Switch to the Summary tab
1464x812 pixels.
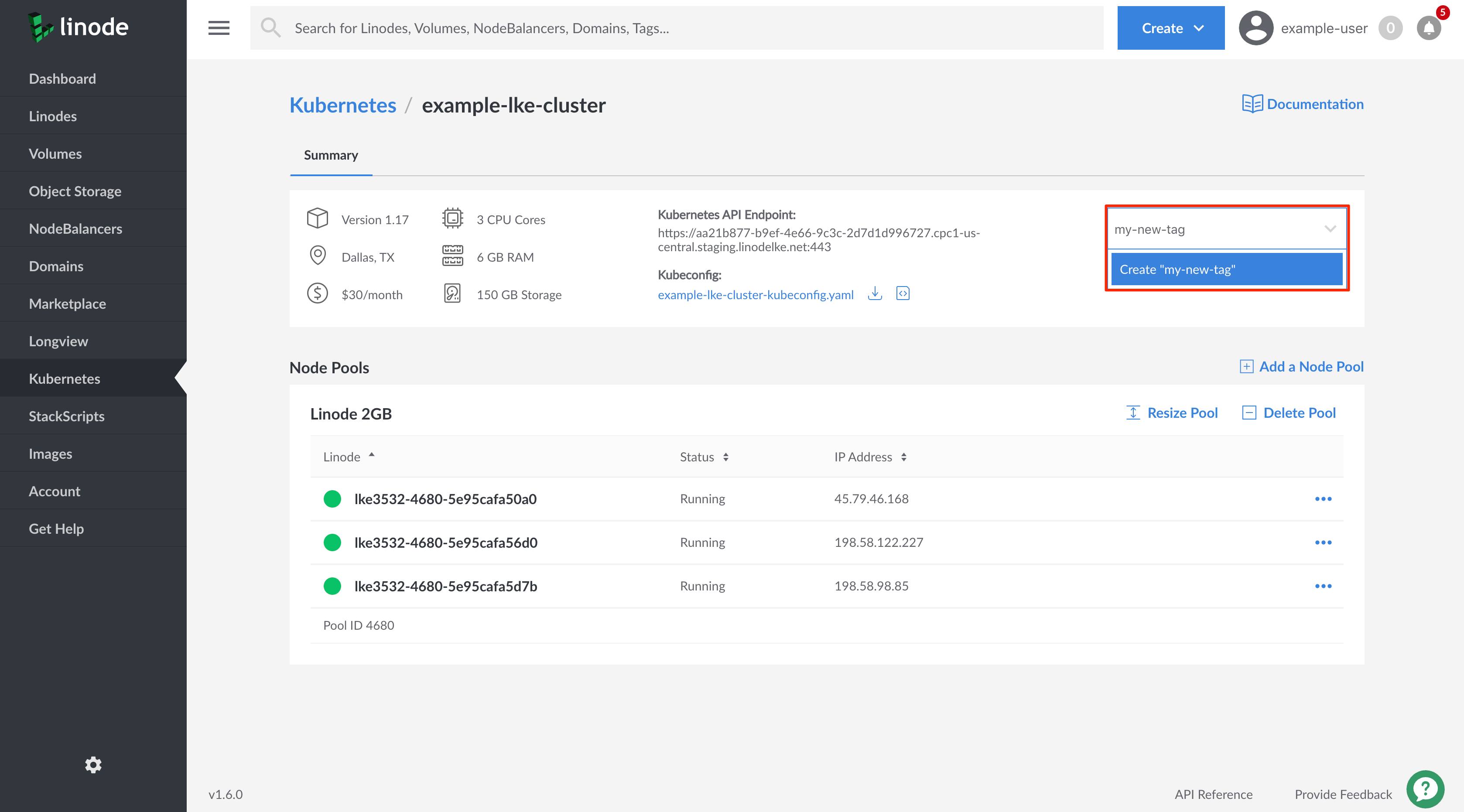pyautogui.click(x=330, y=154)
